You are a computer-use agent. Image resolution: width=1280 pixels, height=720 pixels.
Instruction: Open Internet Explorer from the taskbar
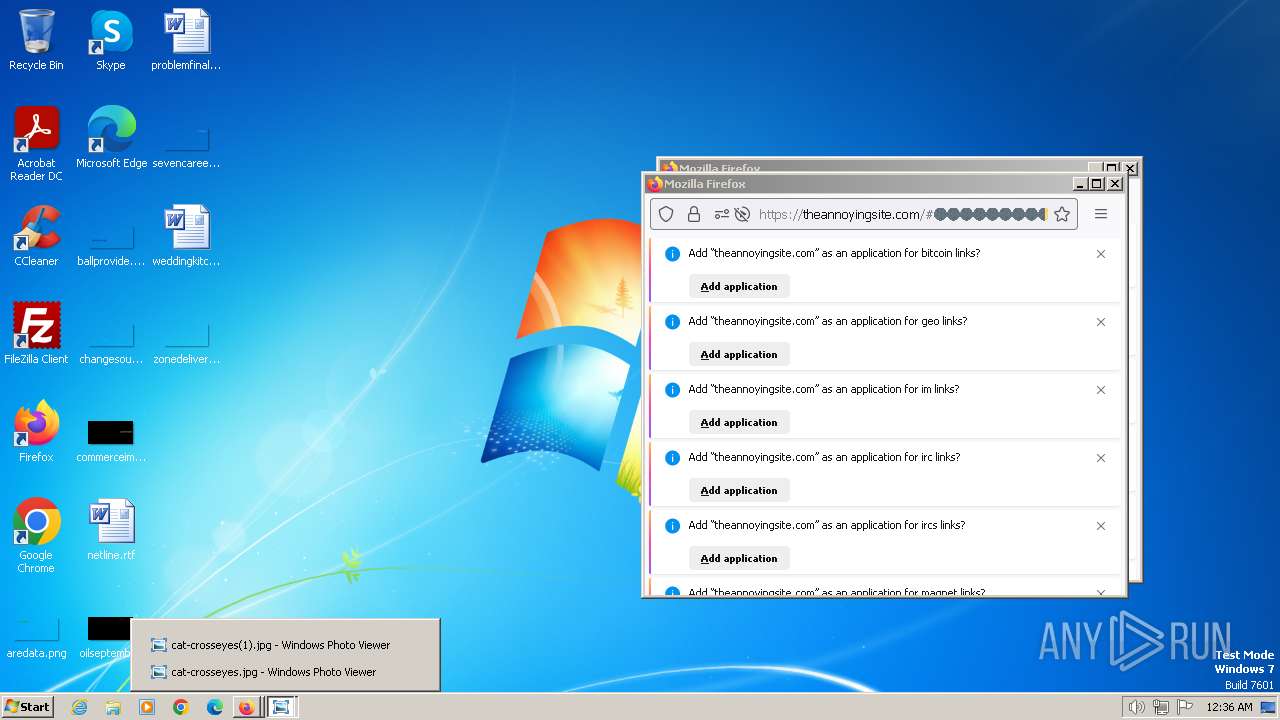80,707
